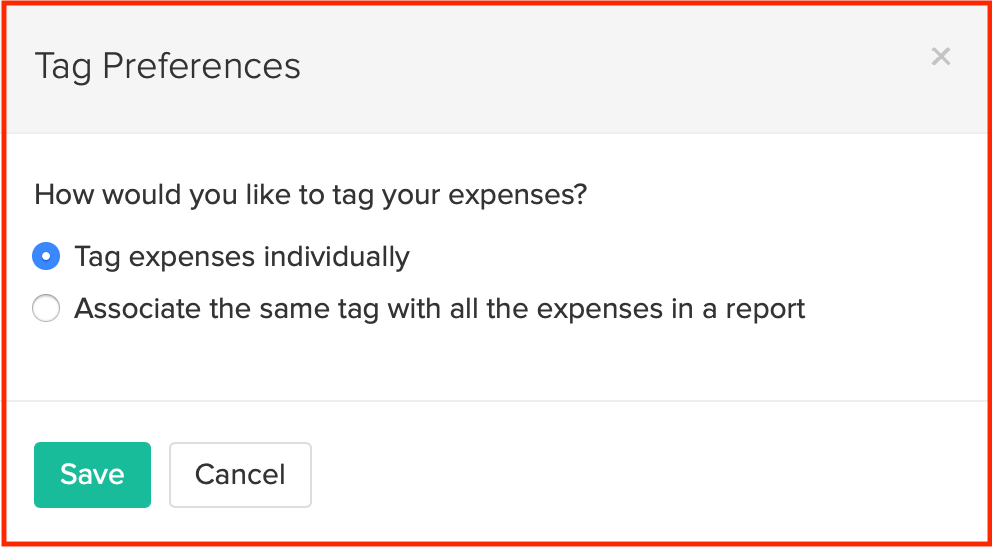Choose the Associate same tag radio button
The height and width of the screenshot is (548, 992).
tap(46, 309)
